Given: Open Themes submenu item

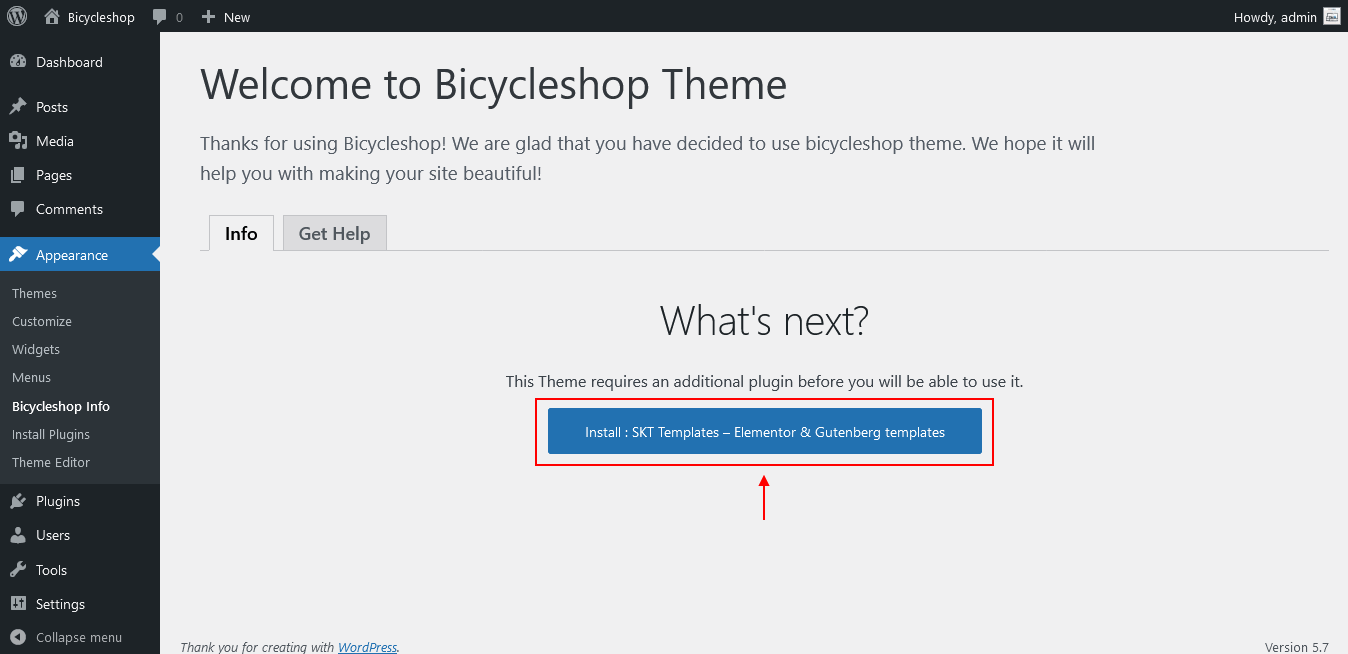Looking at the screenshot, I should (x=34, y=293).
